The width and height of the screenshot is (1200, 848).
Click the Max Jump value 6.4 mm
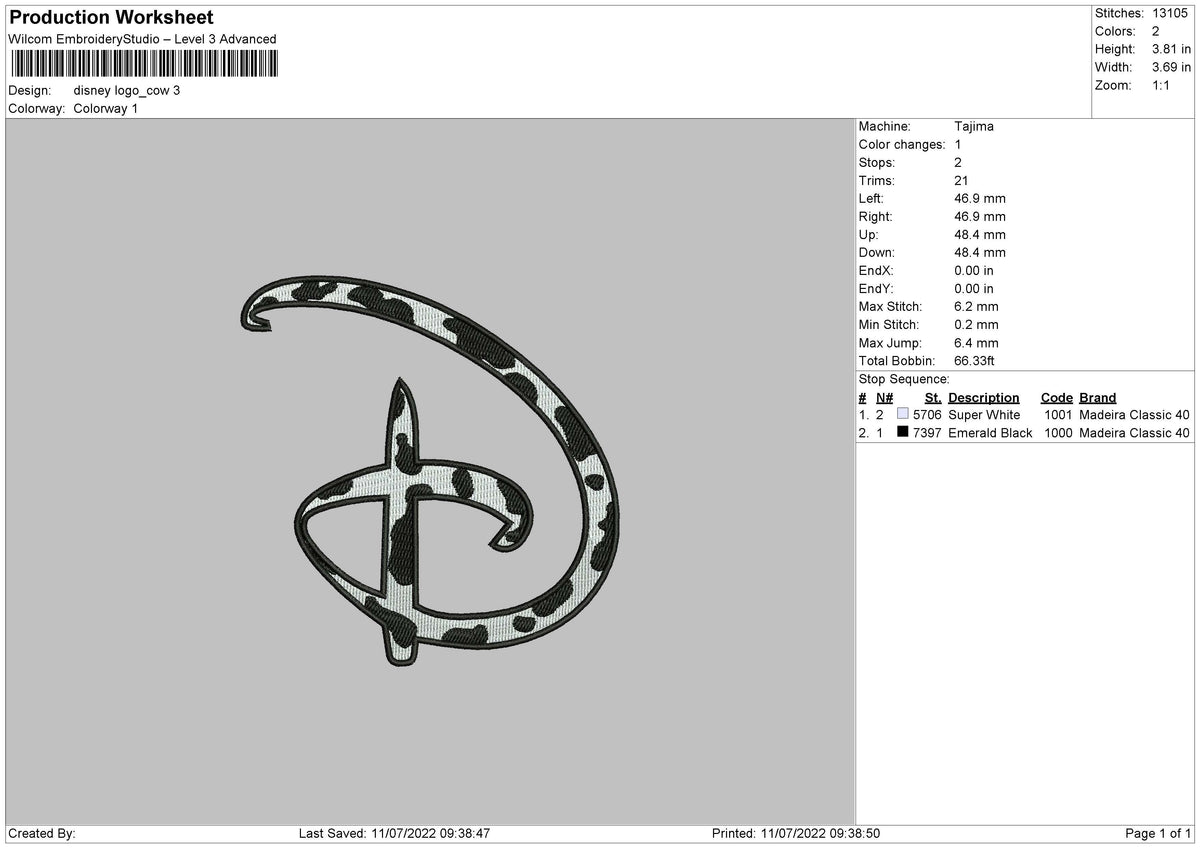[976, 343]
